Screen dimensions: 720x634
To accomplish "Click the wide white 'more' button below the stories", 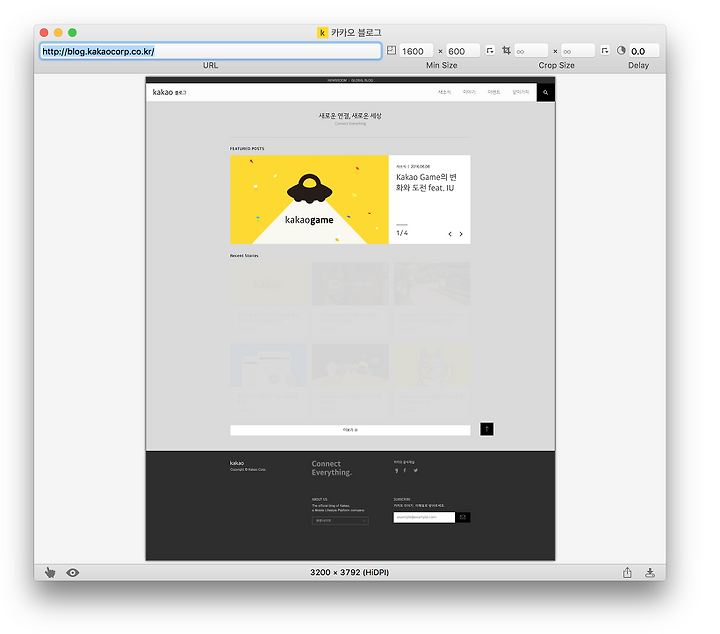I will [x=350, y=430].
